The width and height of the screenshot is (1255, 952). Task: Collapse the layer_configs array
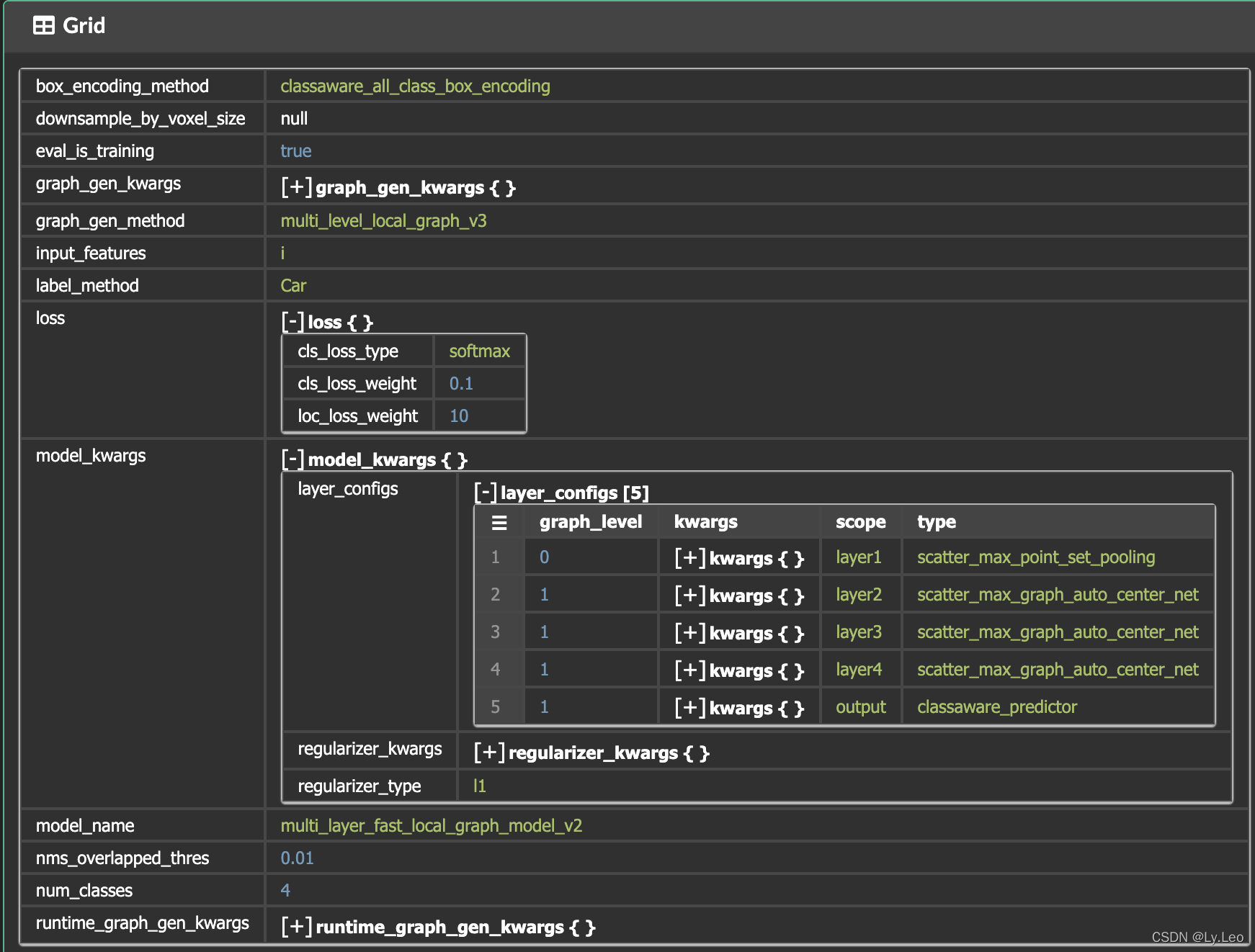pyautogui.click(x=486, y=493)
